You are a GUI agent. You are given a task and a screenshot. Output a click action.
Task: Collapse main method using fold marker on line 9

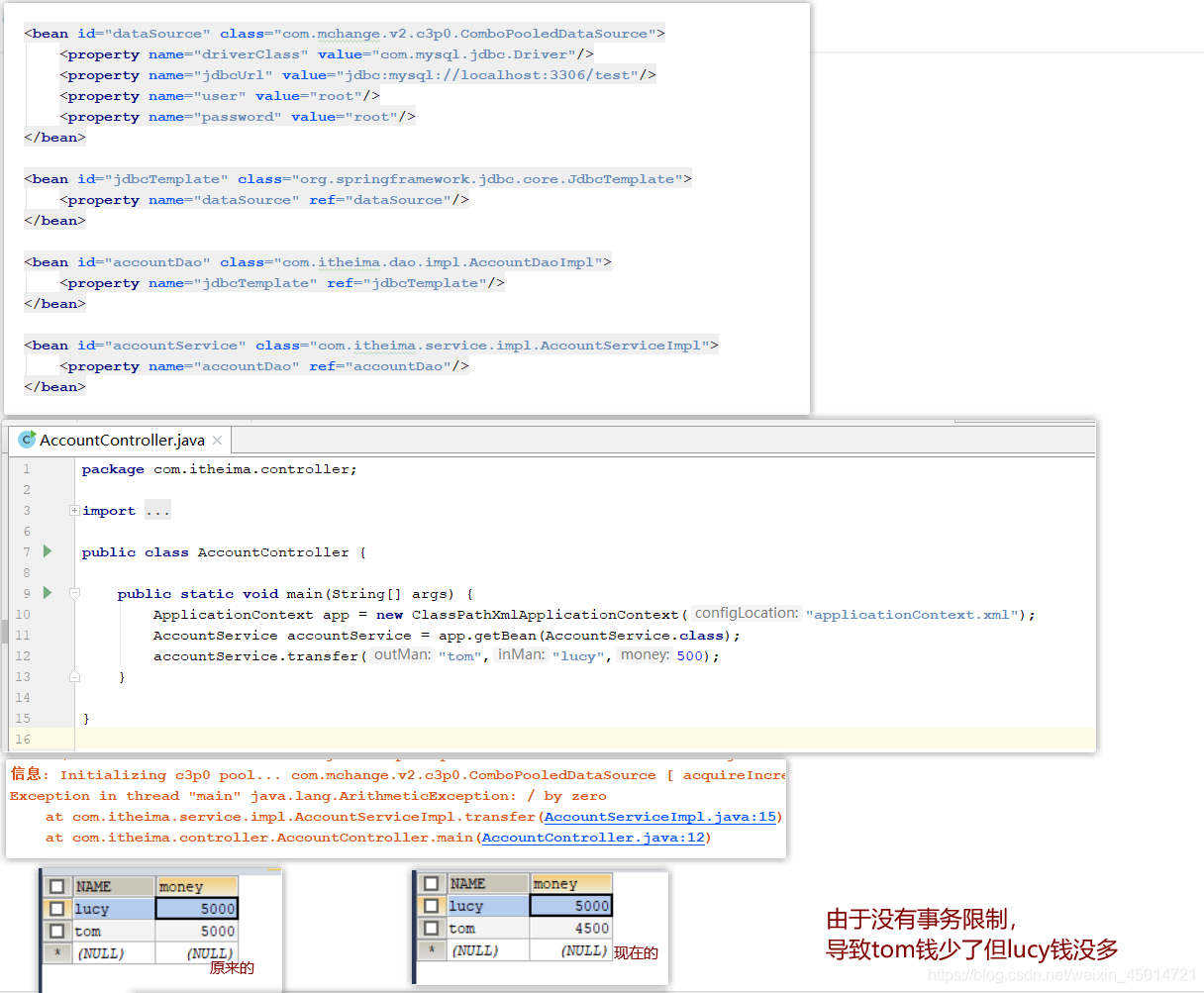(74, 594)
